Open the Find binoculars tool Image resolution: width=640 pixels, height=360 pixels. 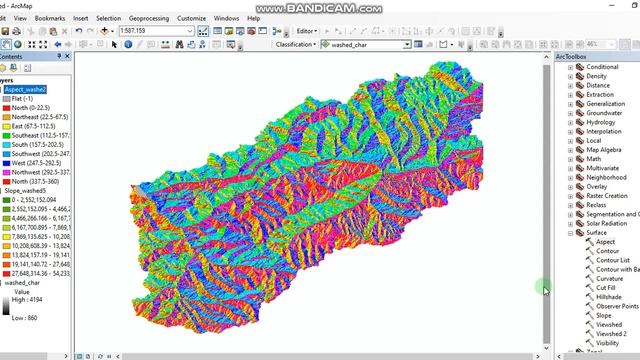coord(179,44)
